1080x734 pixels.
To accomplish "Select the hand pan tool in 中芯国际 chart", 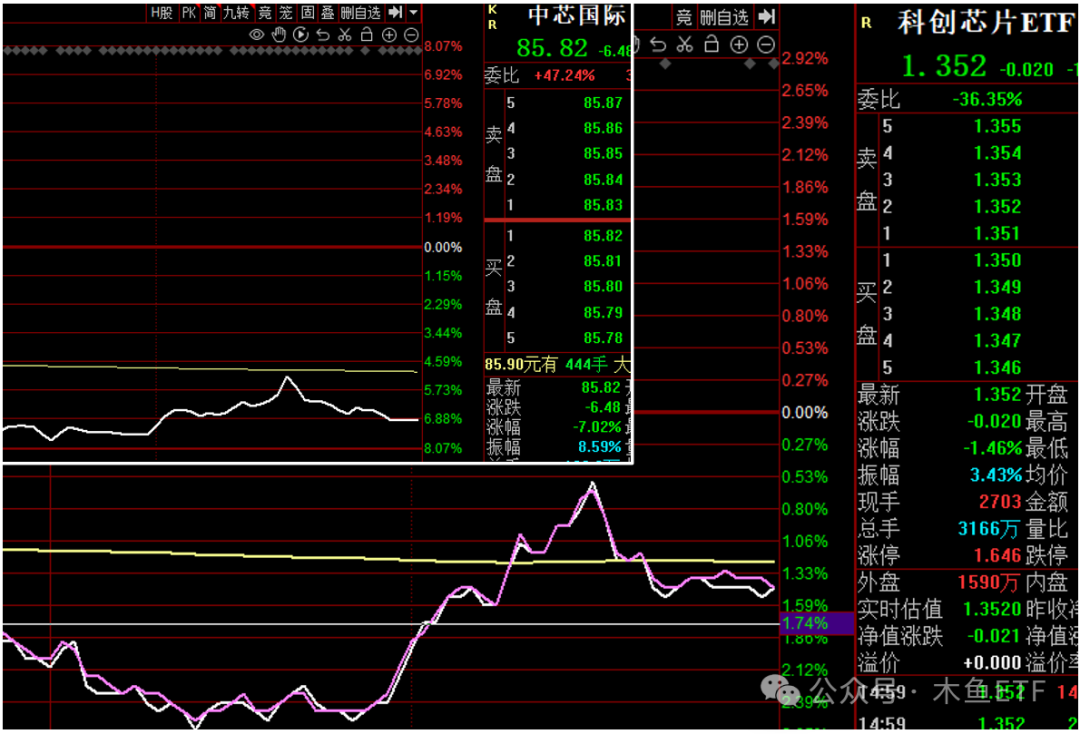I will coord(279,34).
